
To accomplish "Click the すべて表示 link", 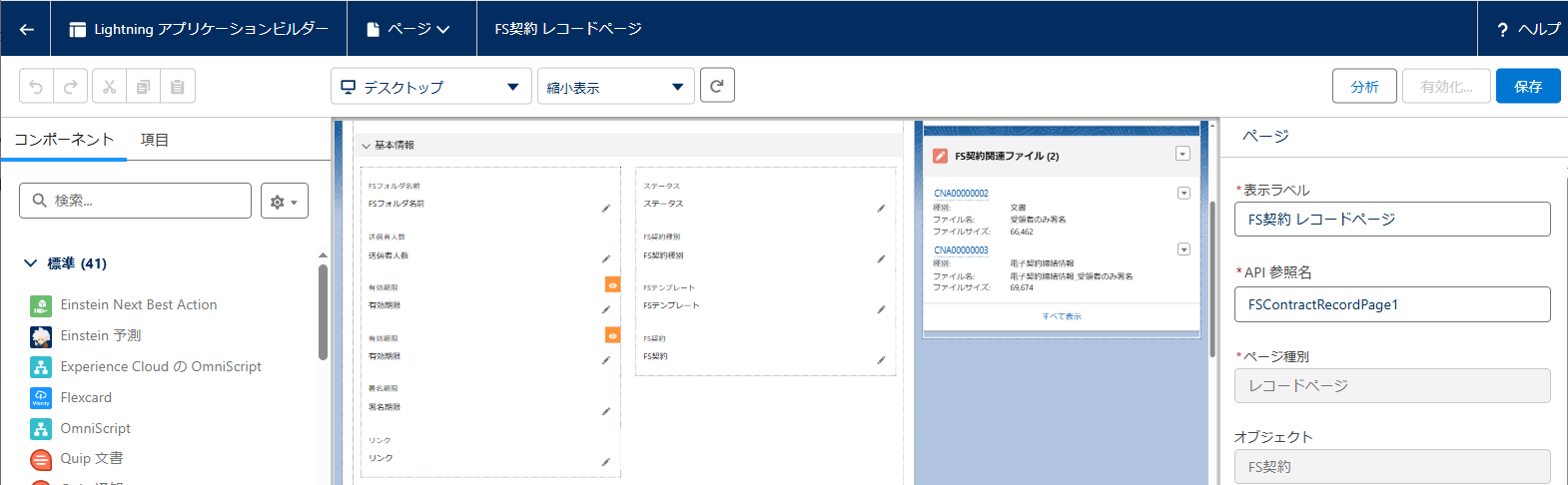I will pyautogui.click(x=1062, y=316).
